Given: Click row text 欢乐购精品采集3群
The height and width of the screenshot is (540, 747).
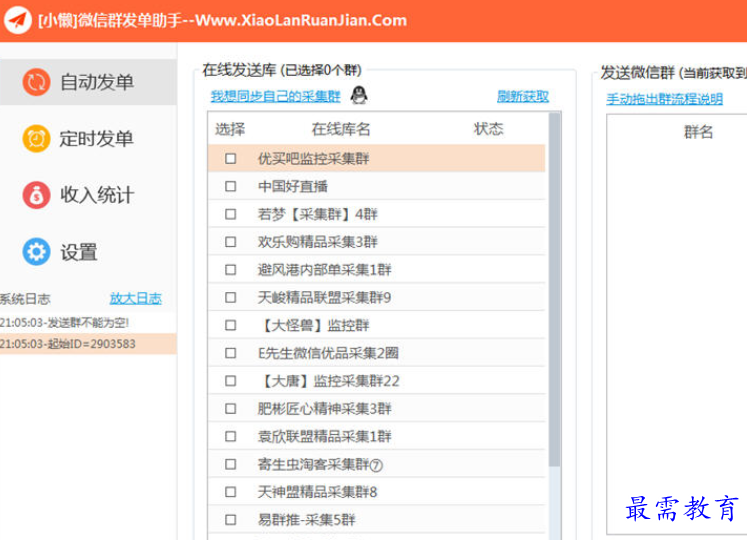Looking at the screenshot, I should pyautogui.click(x=317, y=242).
